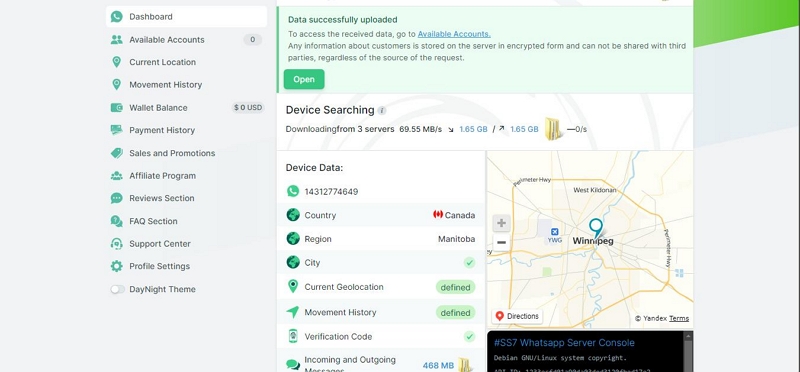Select phone number 14312774649
800x372 pixels.
331,192
